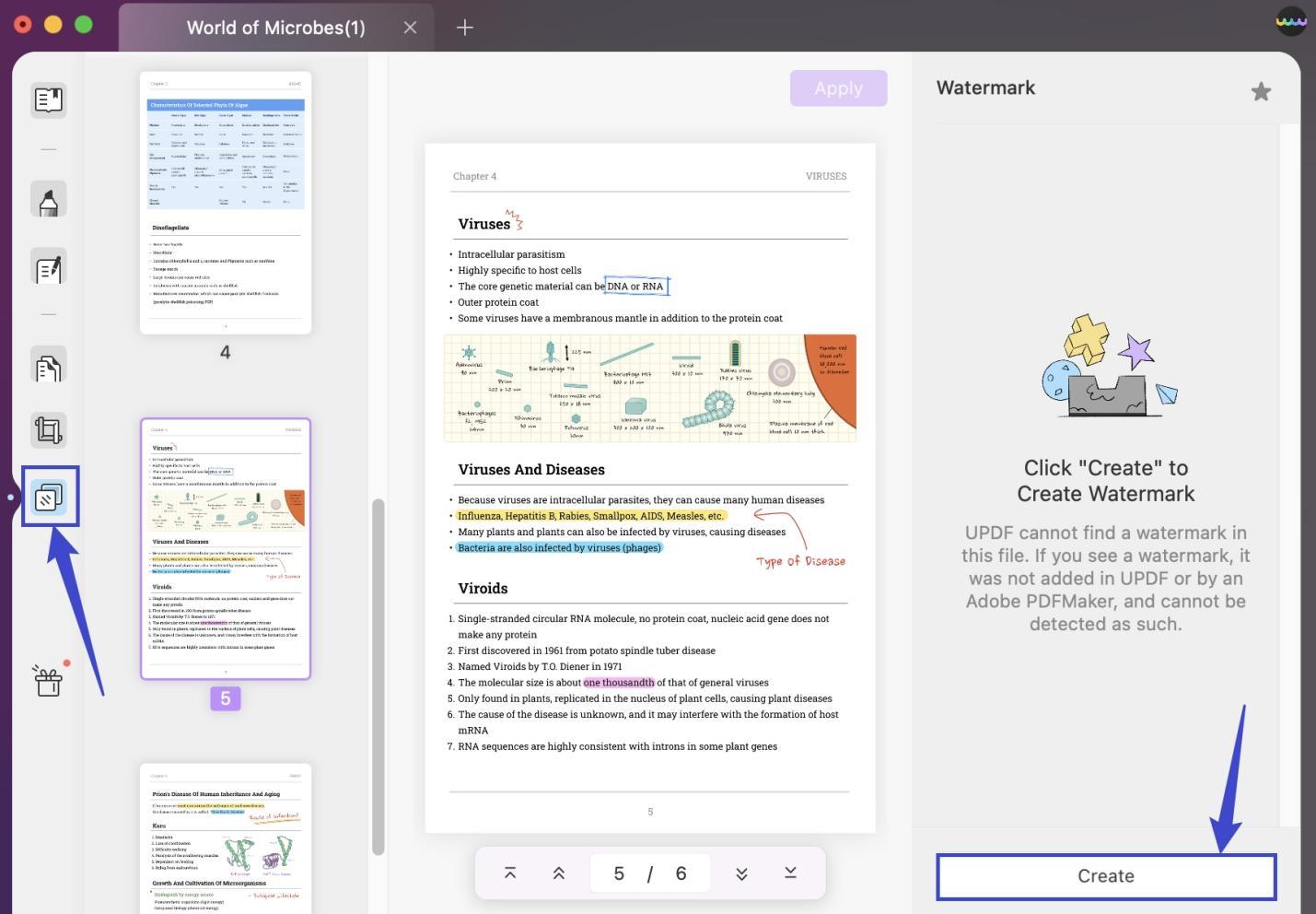Screen dimensions: 1316x914
Task: Switch to World of Microbes(1) tab
Action: 275,28
